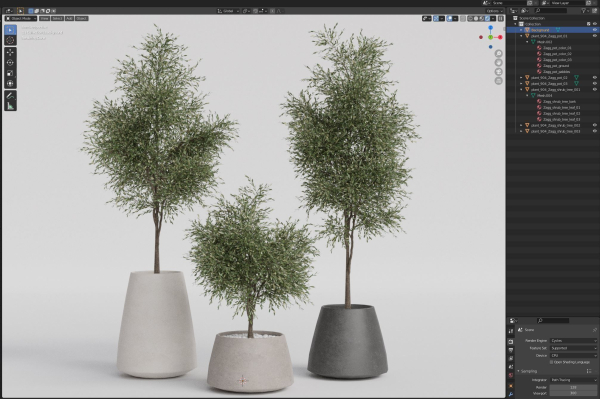Select the Annotate tool

click(x=10, y=96)
